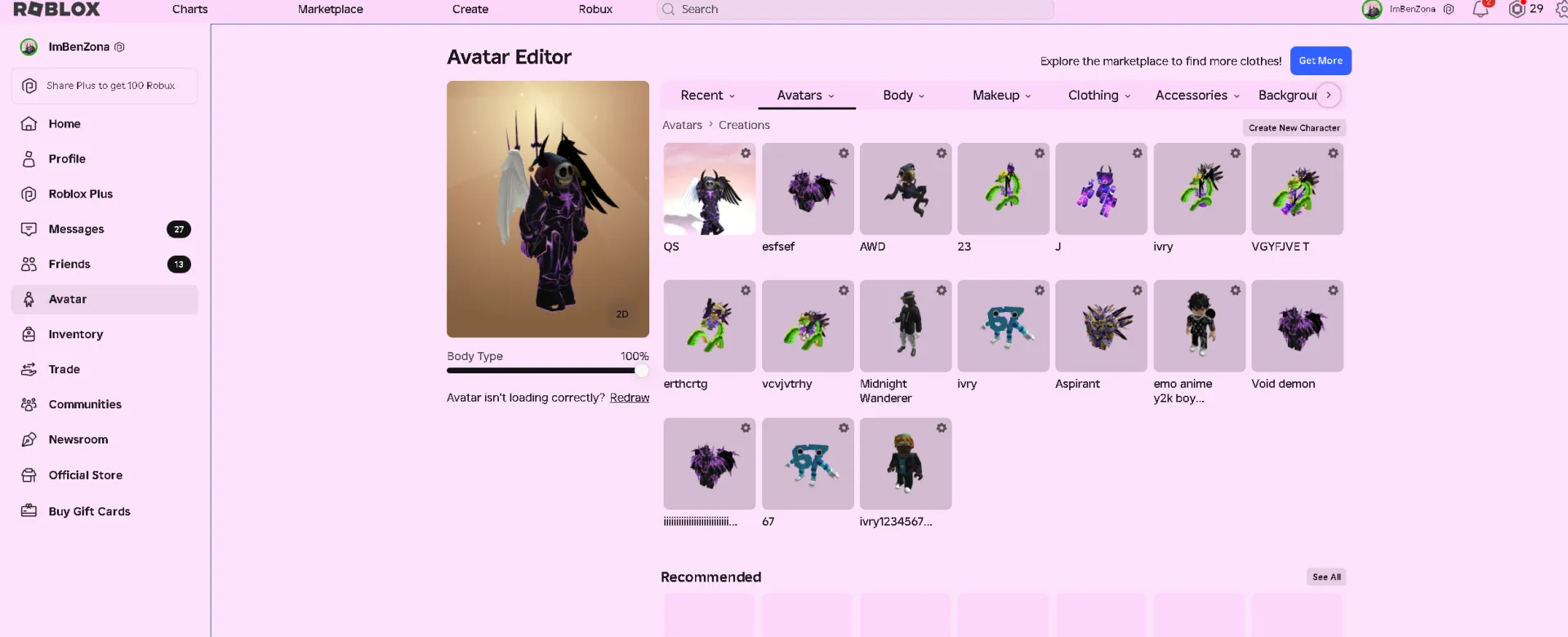1568x637 pixels.
Task: Click the Roblox Plus sidebar icon
Action: [x=29, y=194]
